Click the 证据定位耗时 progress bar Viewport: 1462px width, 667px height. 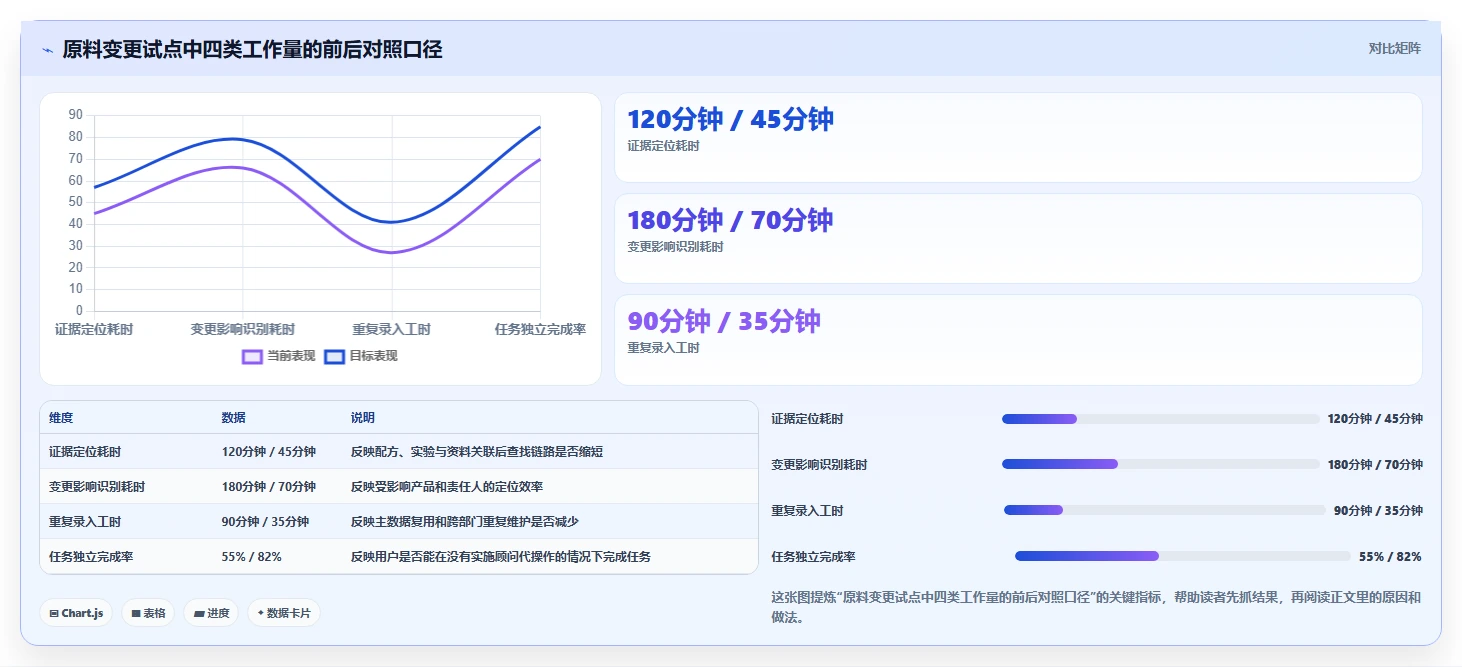1160,419
